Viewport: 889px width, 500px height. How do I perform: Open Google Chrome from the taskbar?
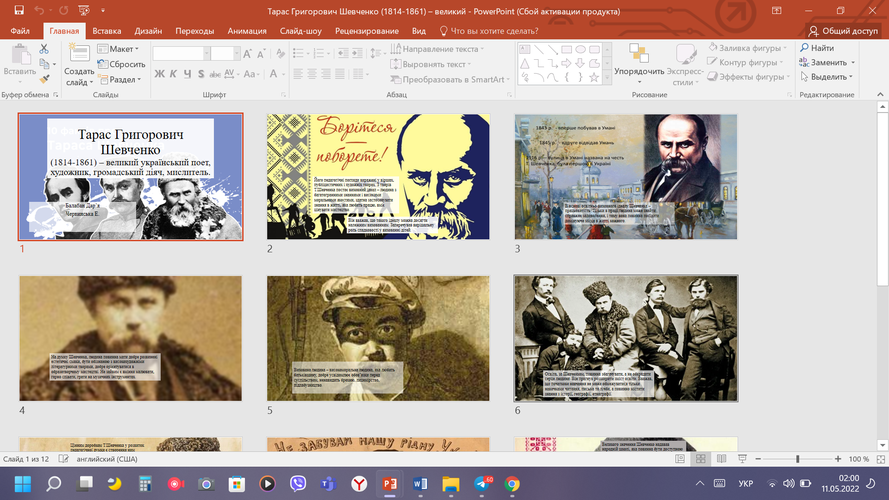(x=512, y=484)
